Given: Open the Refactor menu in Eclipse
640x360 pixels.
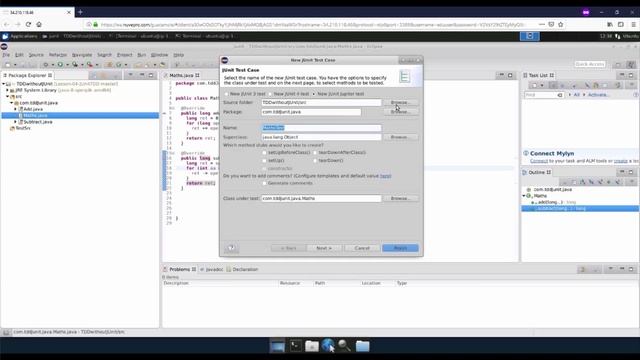Looking at the screenshot, I should (58, 55).
